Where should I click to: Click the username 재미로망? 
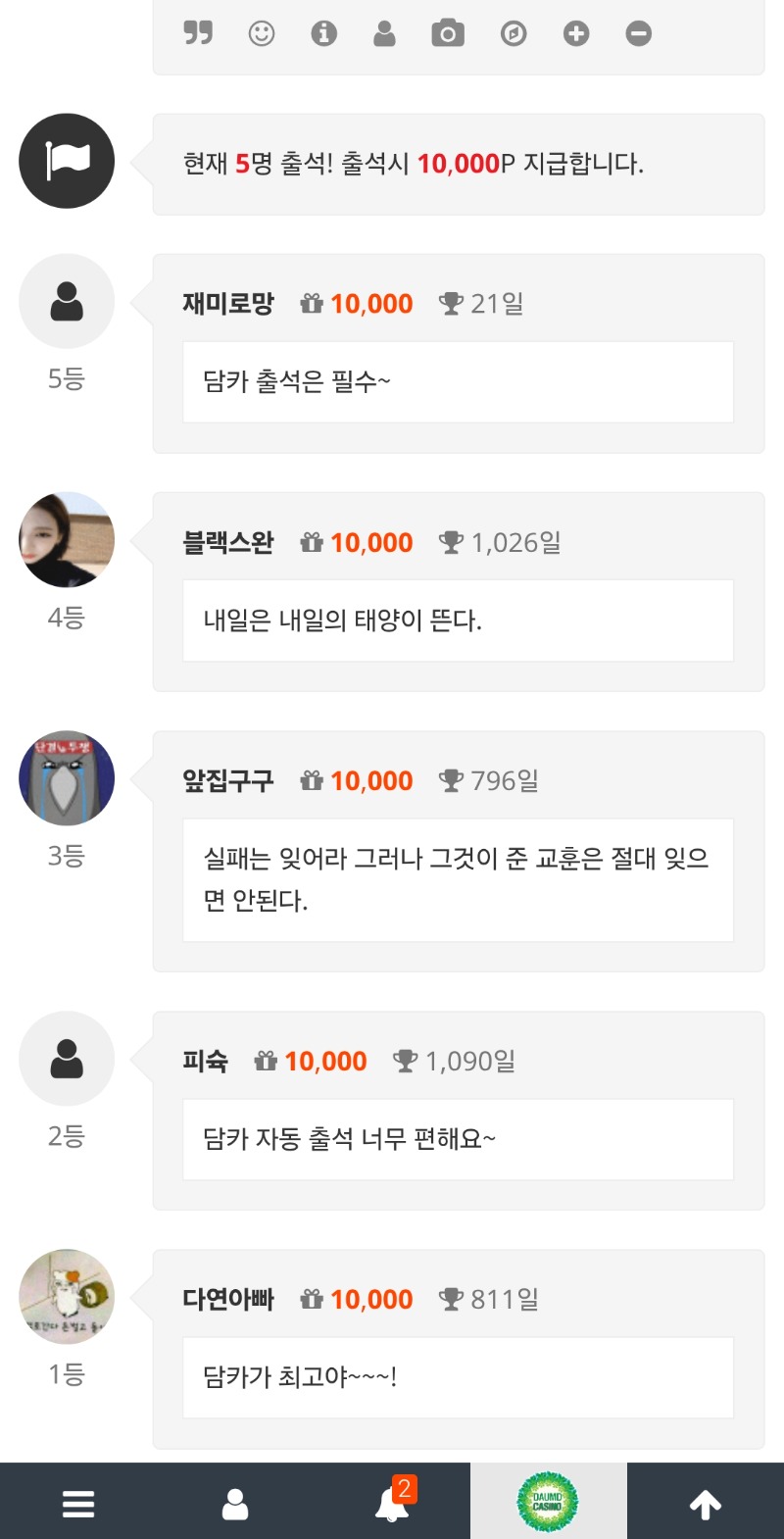pos(228,304)
